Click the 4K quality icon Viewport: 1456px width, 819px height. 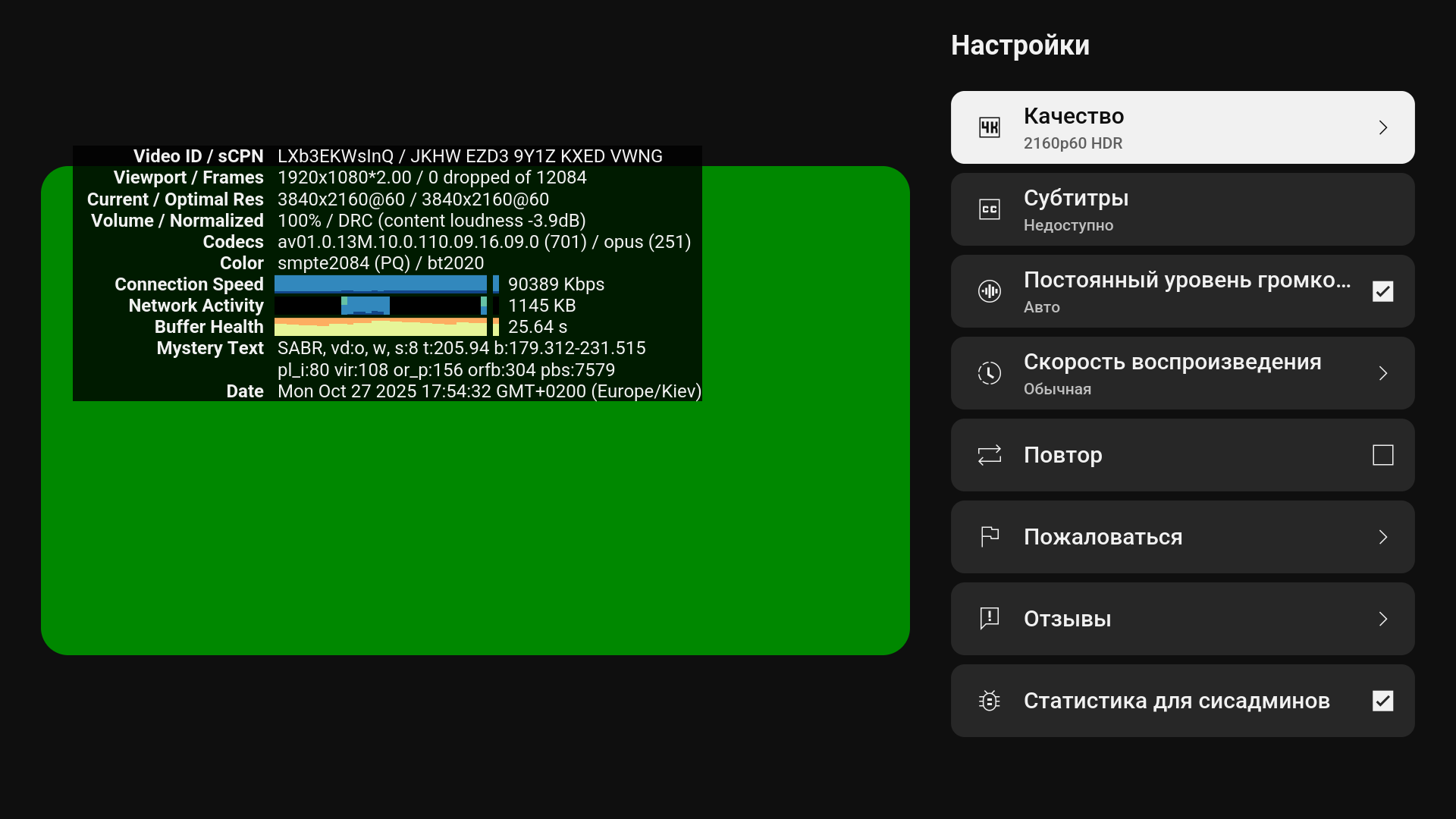click(990, 127)
